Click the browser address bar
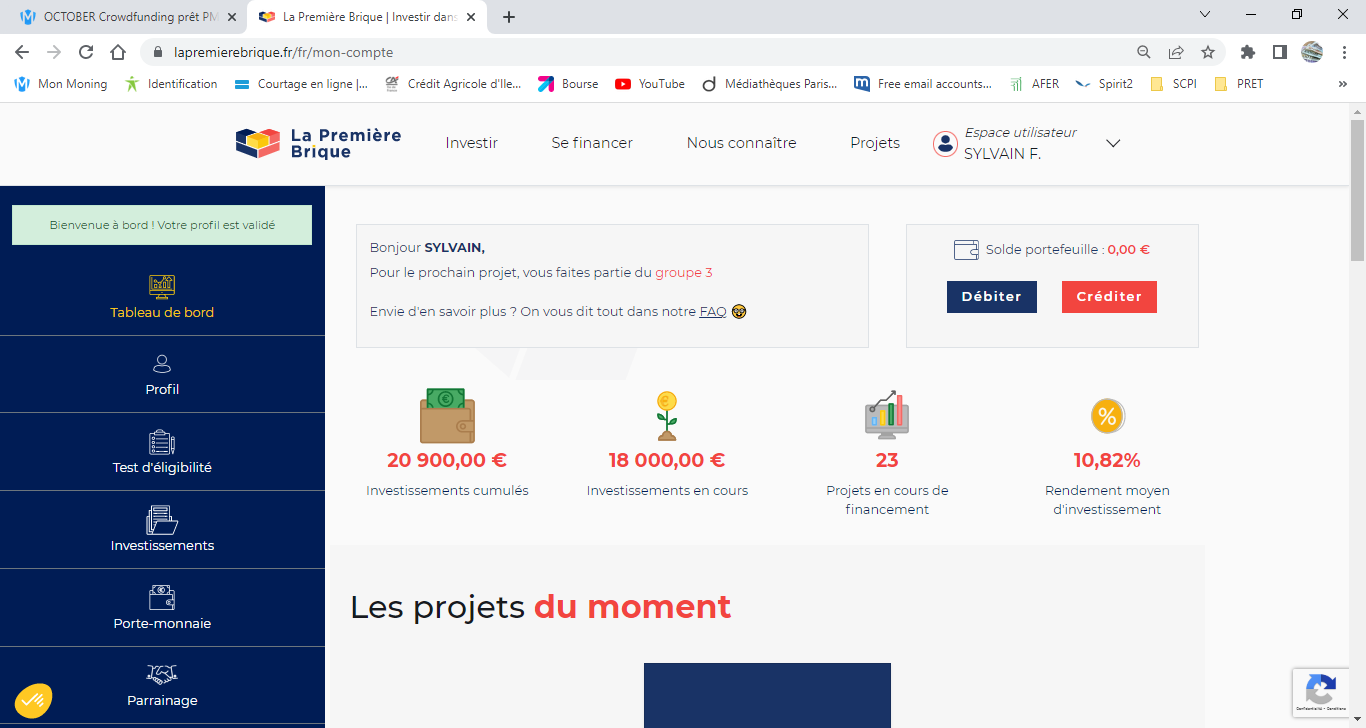 tap(640, 52)
